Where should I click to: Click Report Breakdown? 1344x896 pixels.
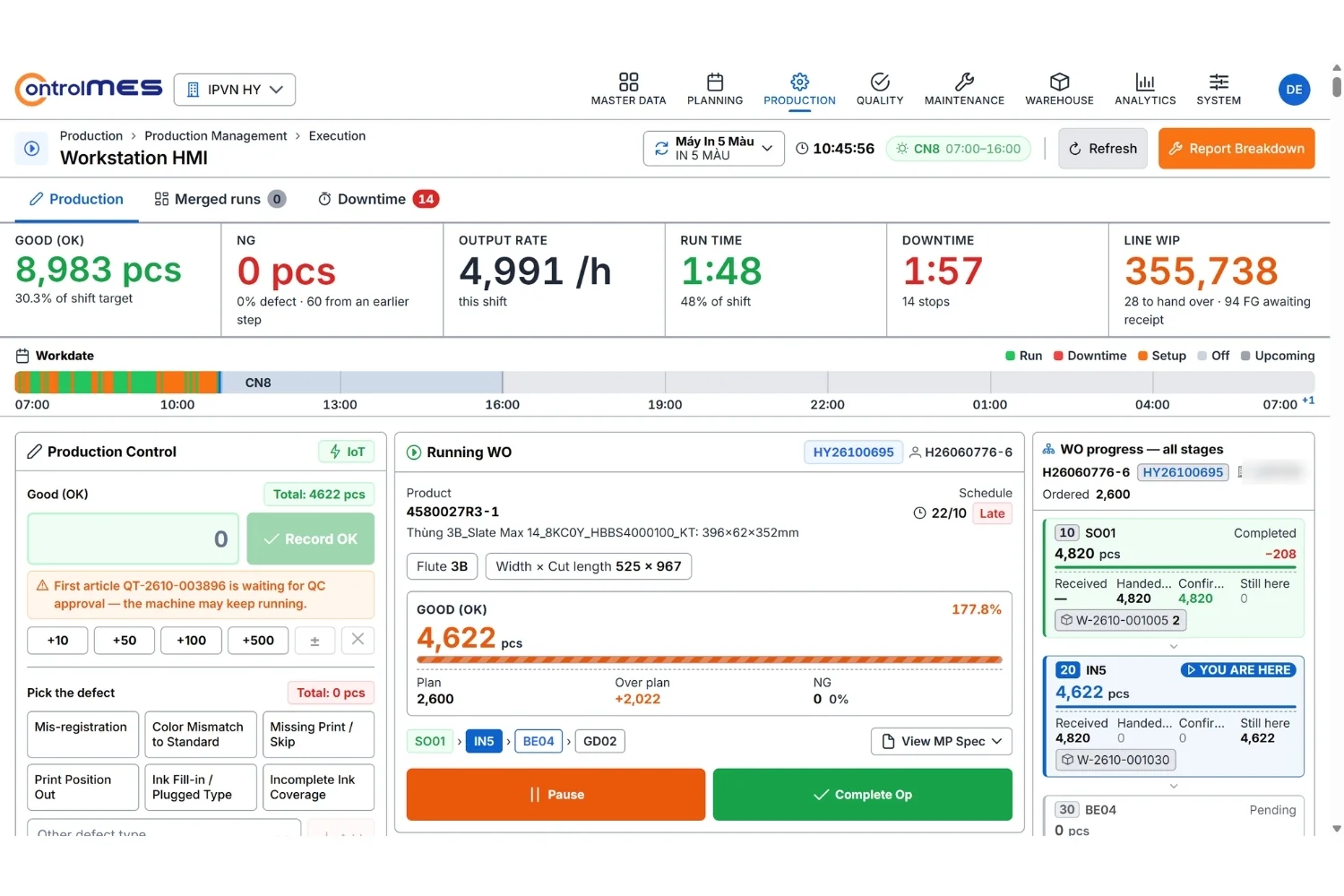pos(1236,149)
